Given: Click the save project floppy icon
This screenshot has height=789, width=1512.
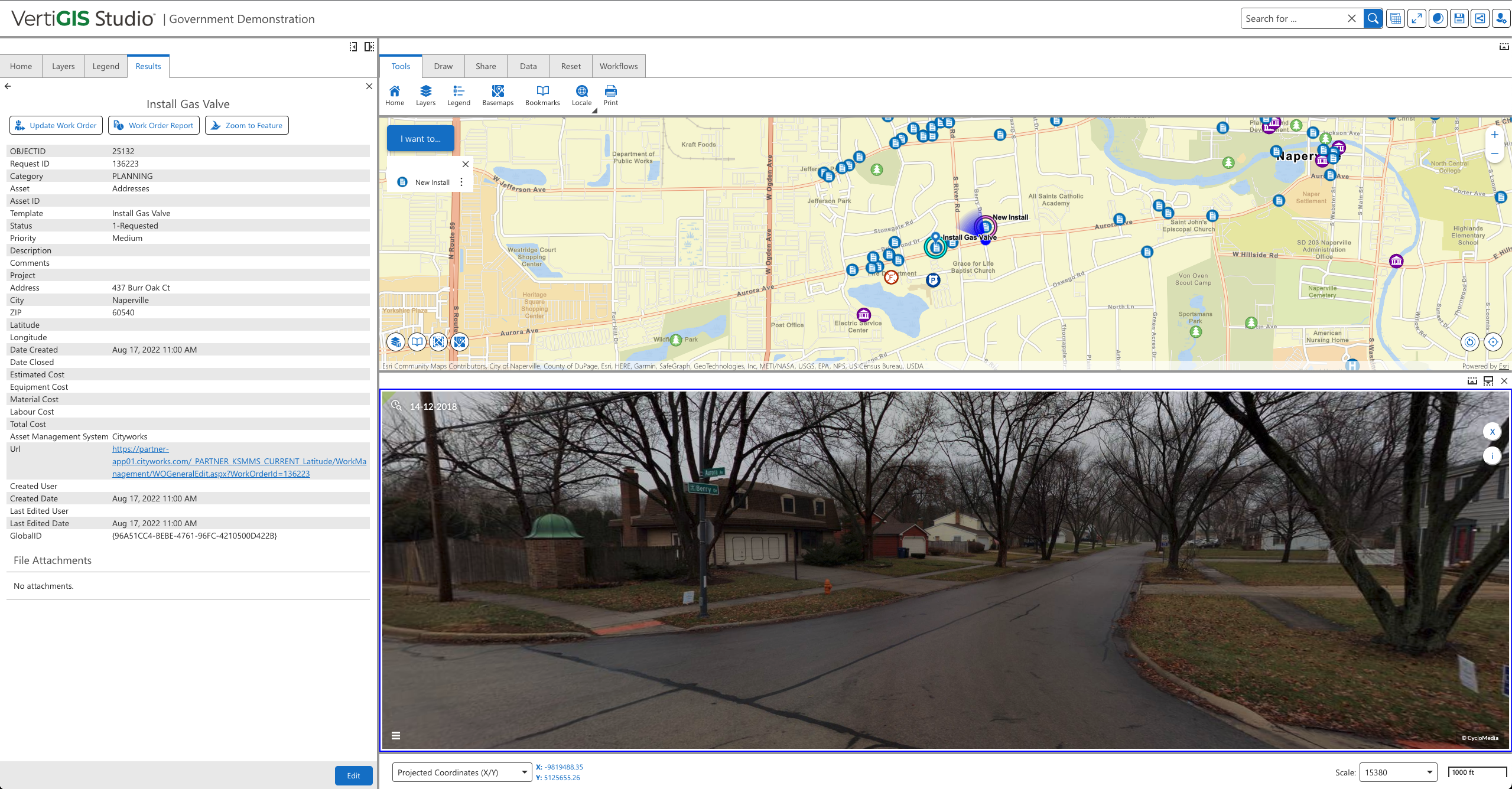Looking at the screenshot, I should point(1459,18).
